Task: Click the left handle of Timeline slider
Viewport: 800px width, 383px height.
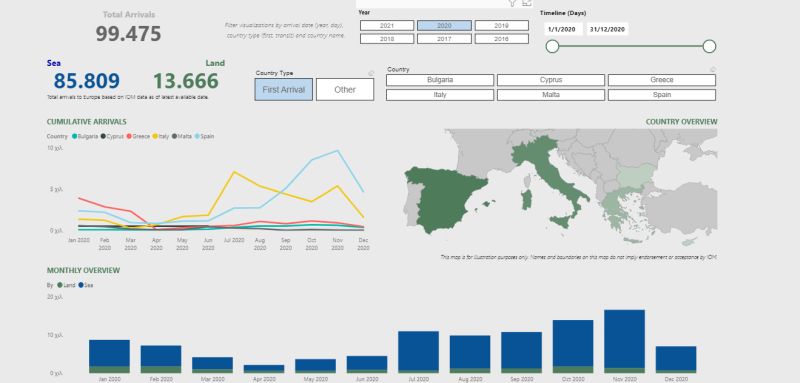Action: coord(552,46)
